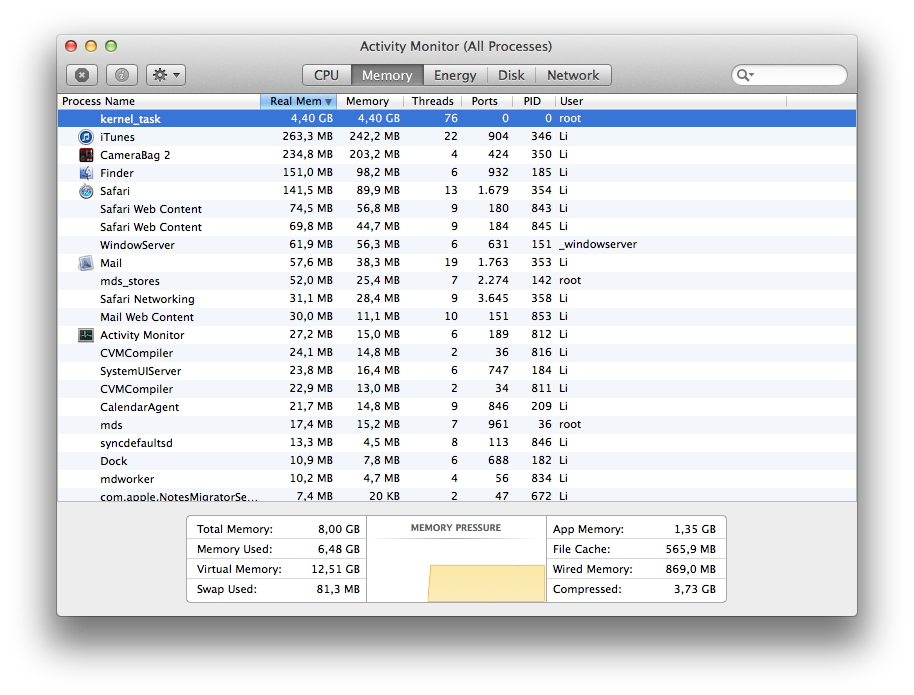Viewport: 914px width, 695px height.
Task: Sort by the Threads column header
Action: (x=433, y=101)
